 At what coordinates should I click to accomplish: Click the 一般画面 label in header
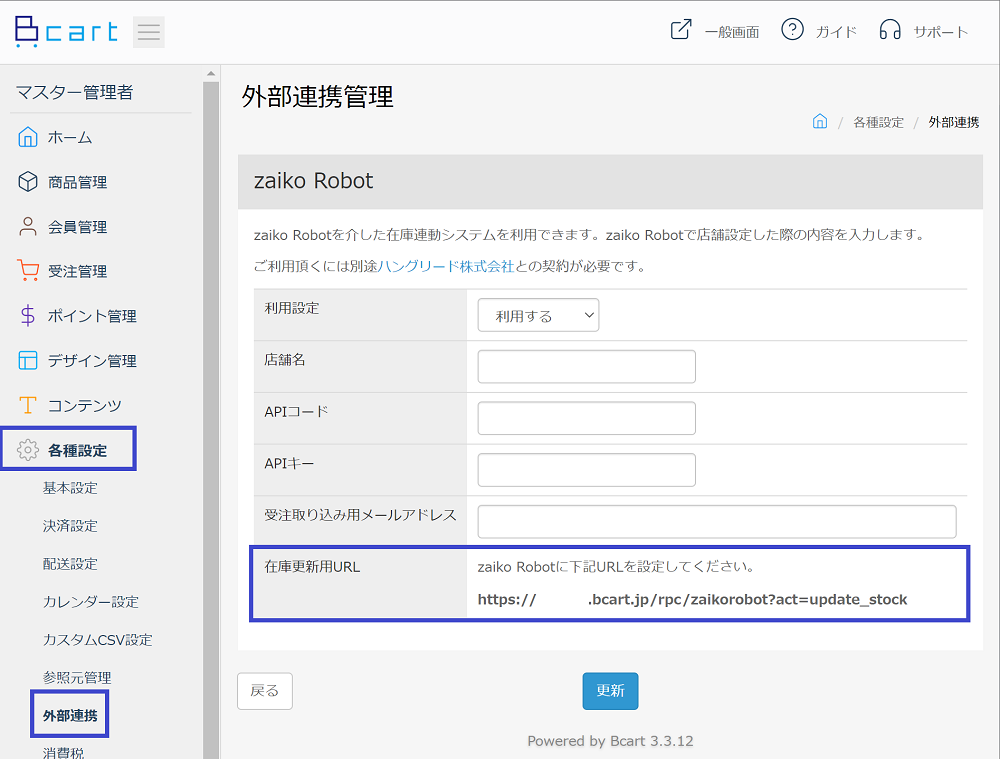coord(732,32)
